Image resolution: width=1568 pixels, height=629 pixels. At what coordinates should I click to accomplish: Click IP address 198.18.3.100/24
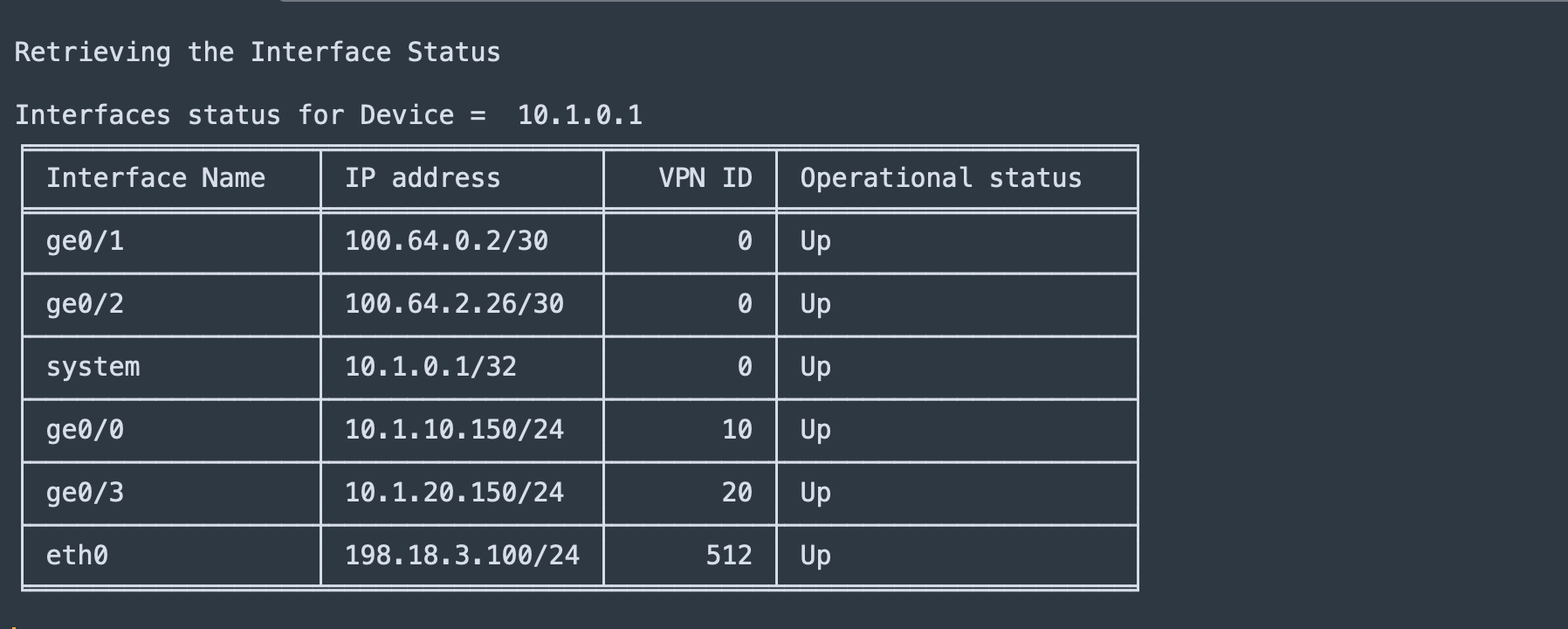coord(462,556)
